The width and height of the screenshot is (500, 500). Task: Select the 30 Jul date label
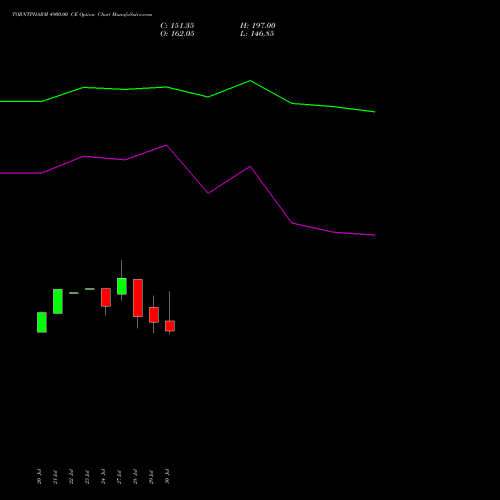167,477
